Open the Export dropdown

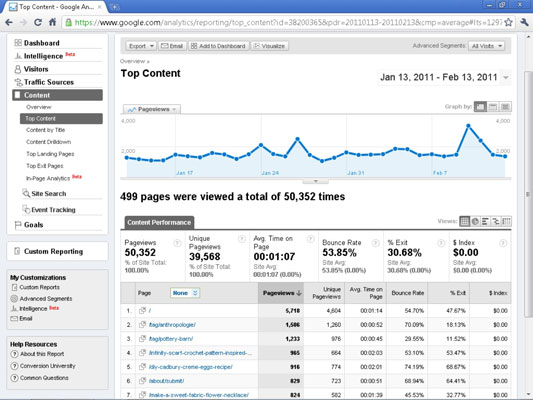point(141,46)
